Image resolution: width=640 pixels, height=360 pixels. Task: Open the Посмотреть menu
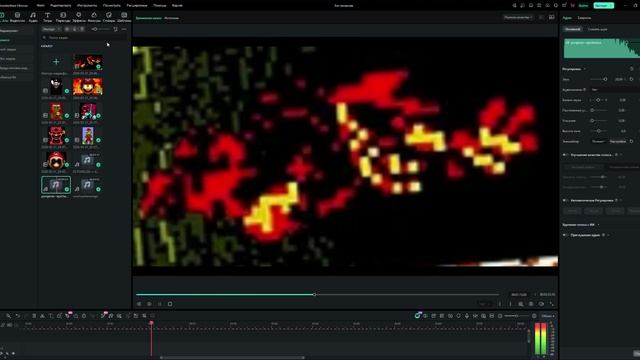[111, 5]
